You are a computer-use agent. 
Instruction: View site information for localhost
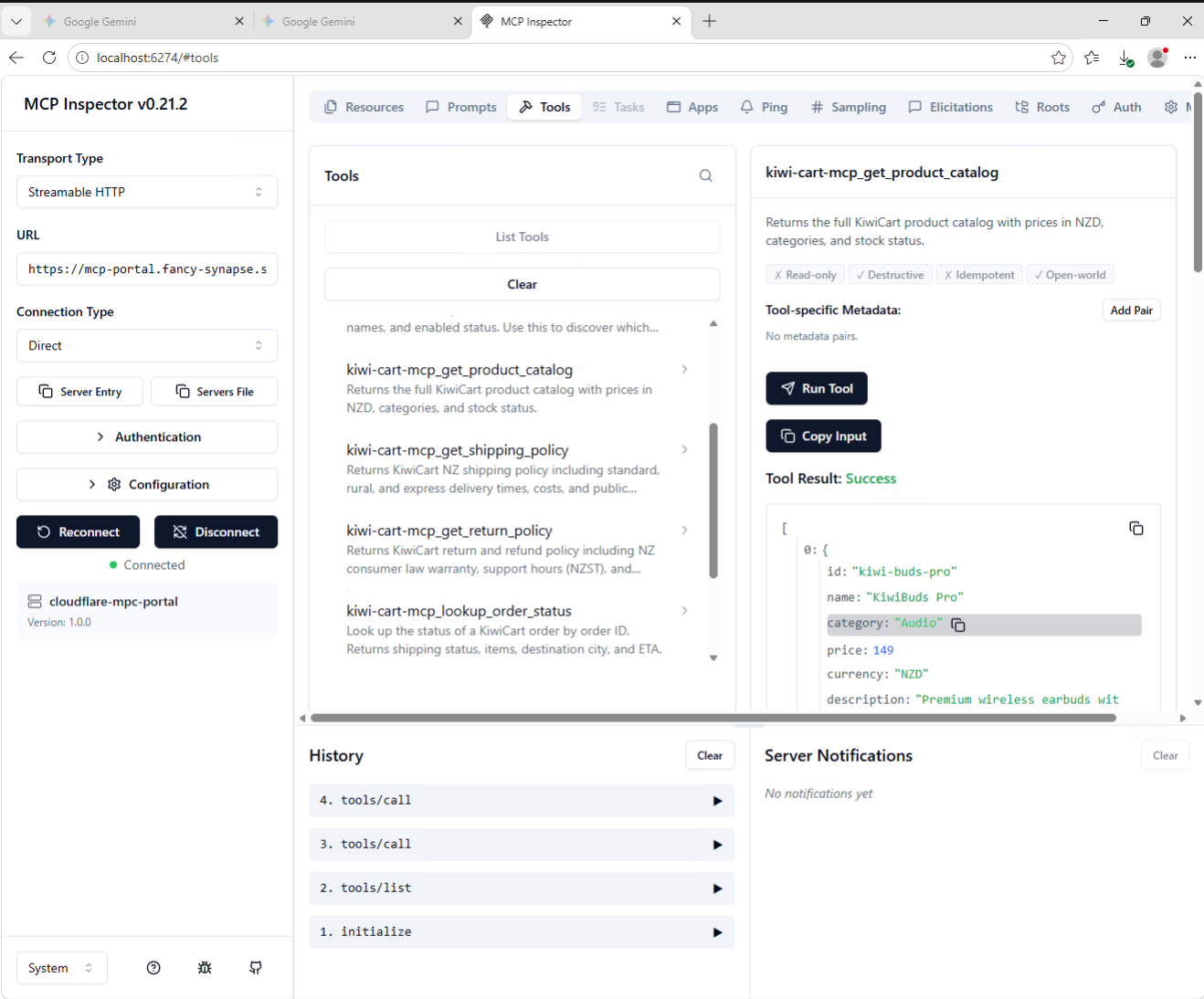pos(82,58)
